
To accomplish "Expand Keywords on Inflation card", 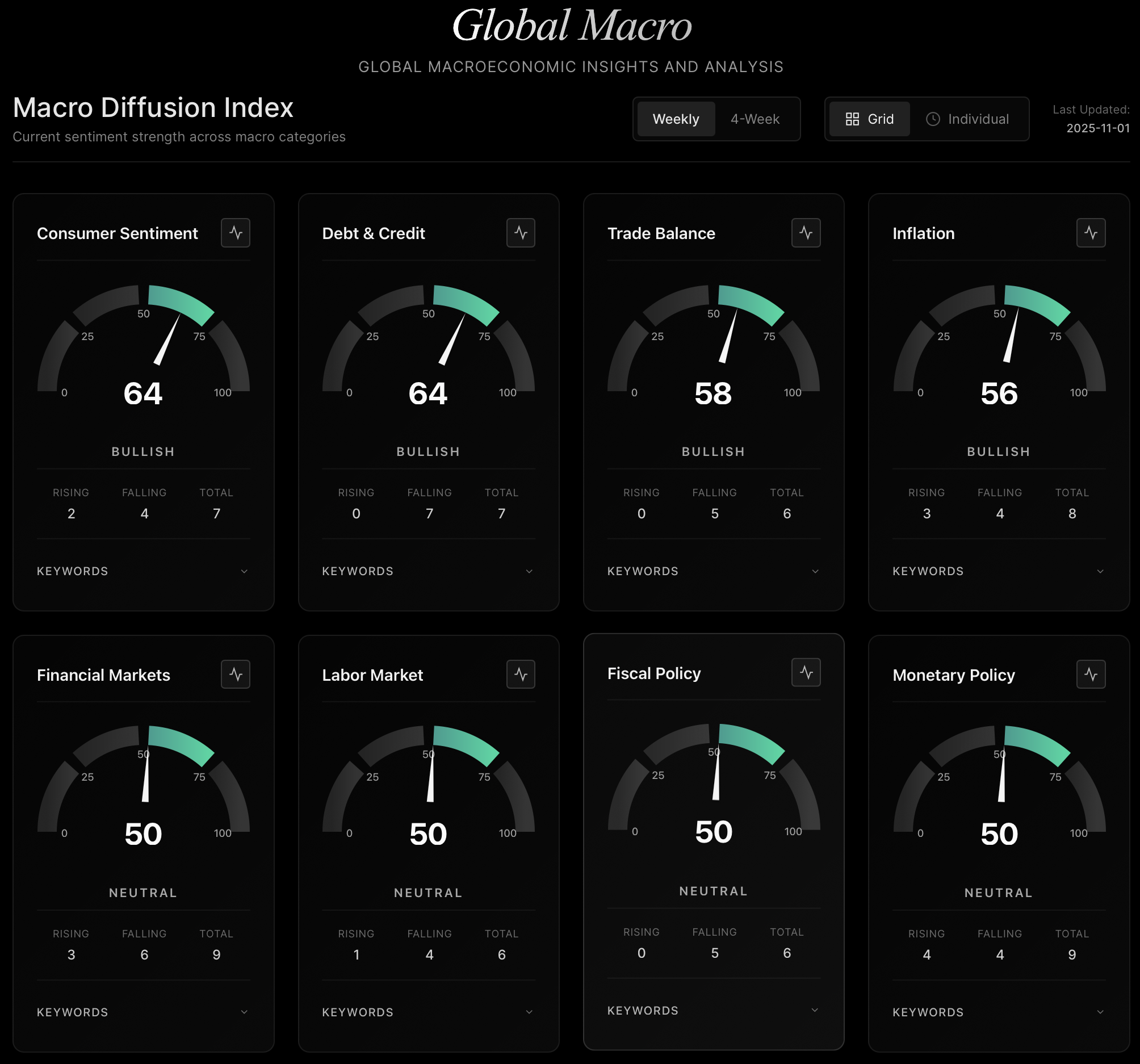I will pyautogui.click(x=999, y=571).
